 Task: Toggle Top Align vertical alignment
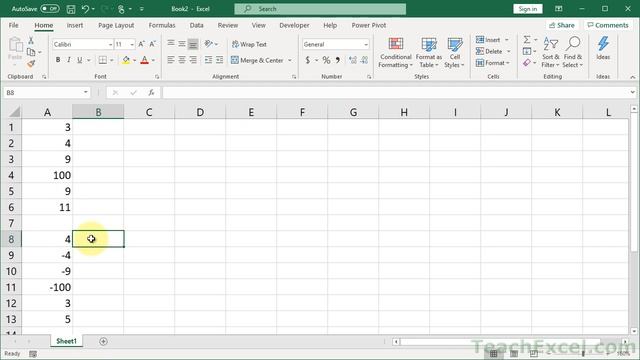click(x=171, y=44)
